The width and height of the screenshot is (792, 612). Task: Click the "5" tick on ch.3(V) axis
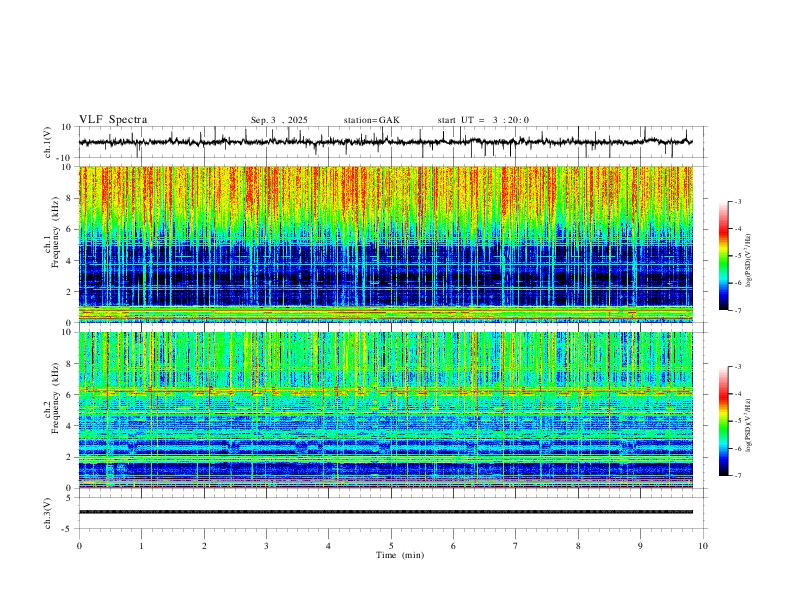pos(70,498)
